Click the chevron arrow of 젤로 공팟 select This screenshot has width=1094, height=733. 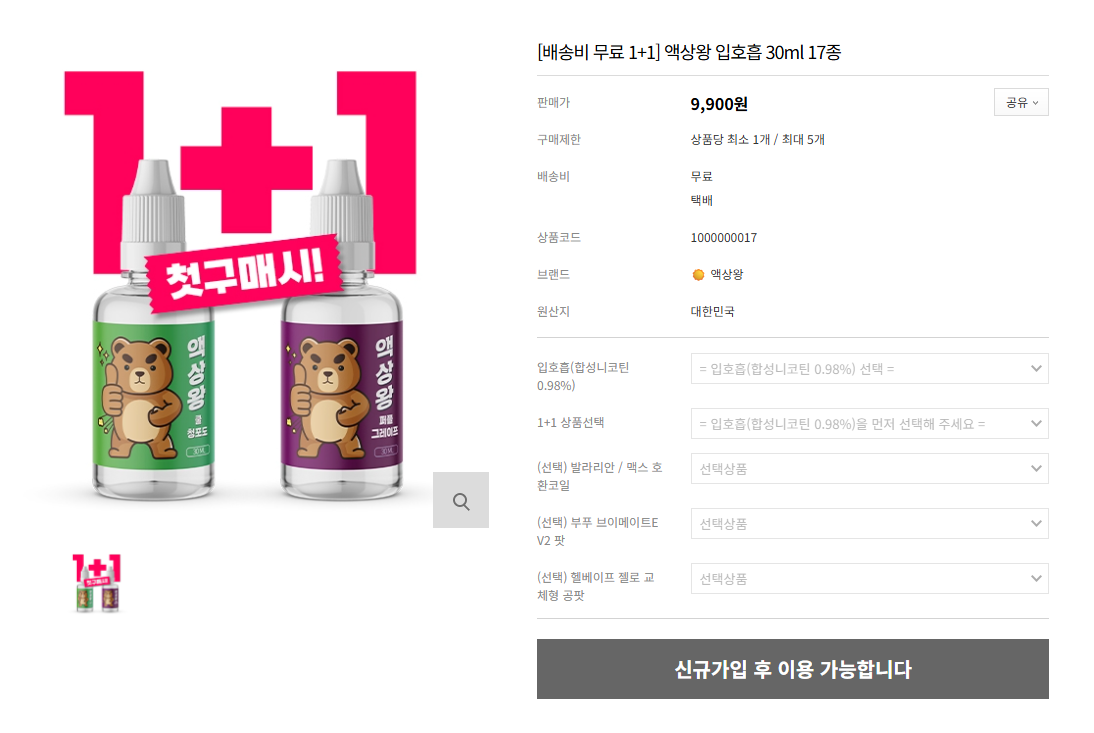(1036, 579)
